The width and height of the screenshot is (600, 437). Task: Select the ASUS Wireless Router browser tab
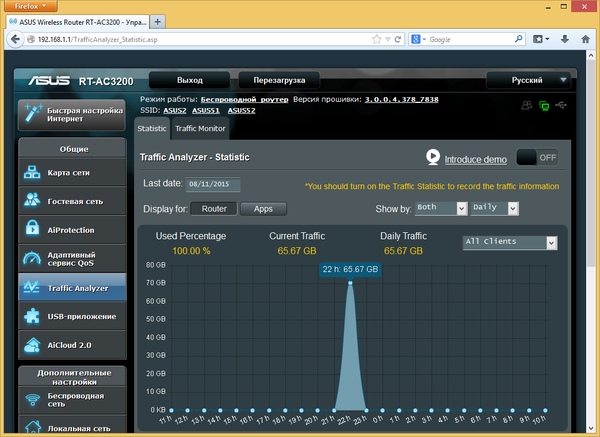(78, 22)
